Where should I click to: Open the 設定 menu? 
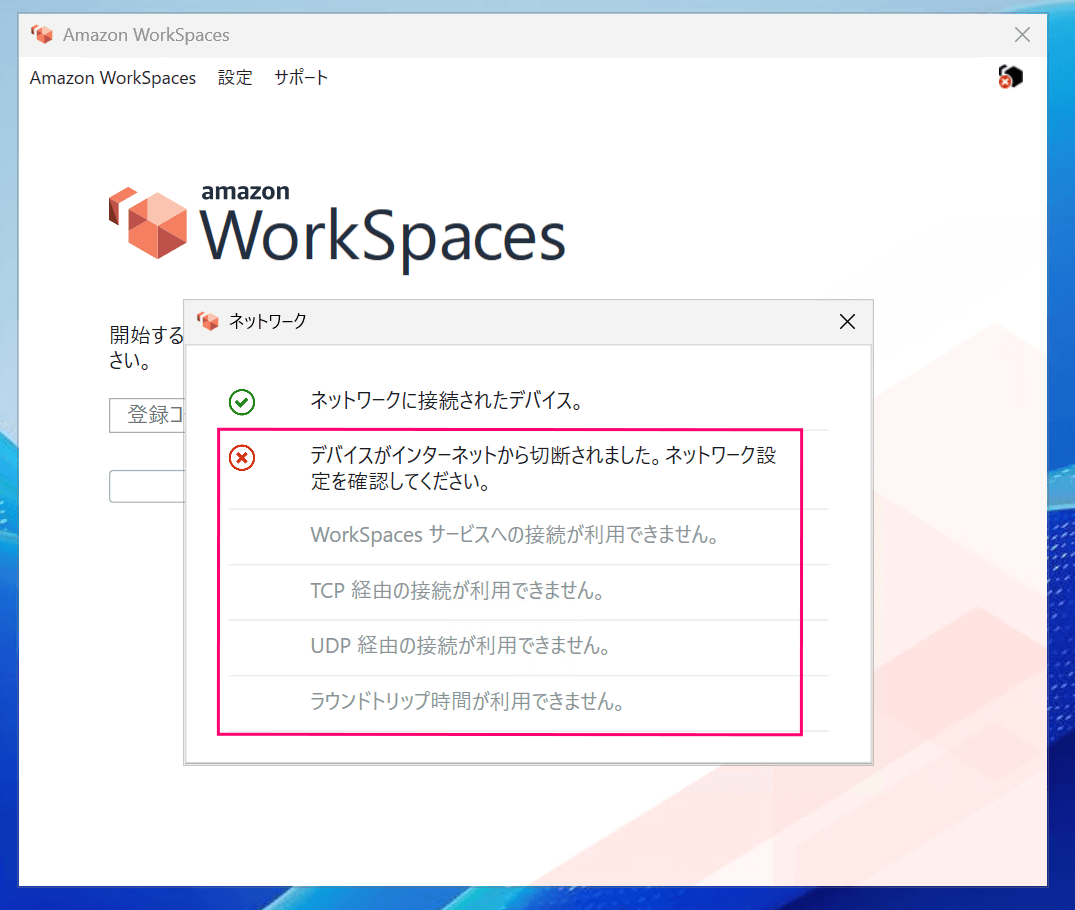[x=235, y=77]
